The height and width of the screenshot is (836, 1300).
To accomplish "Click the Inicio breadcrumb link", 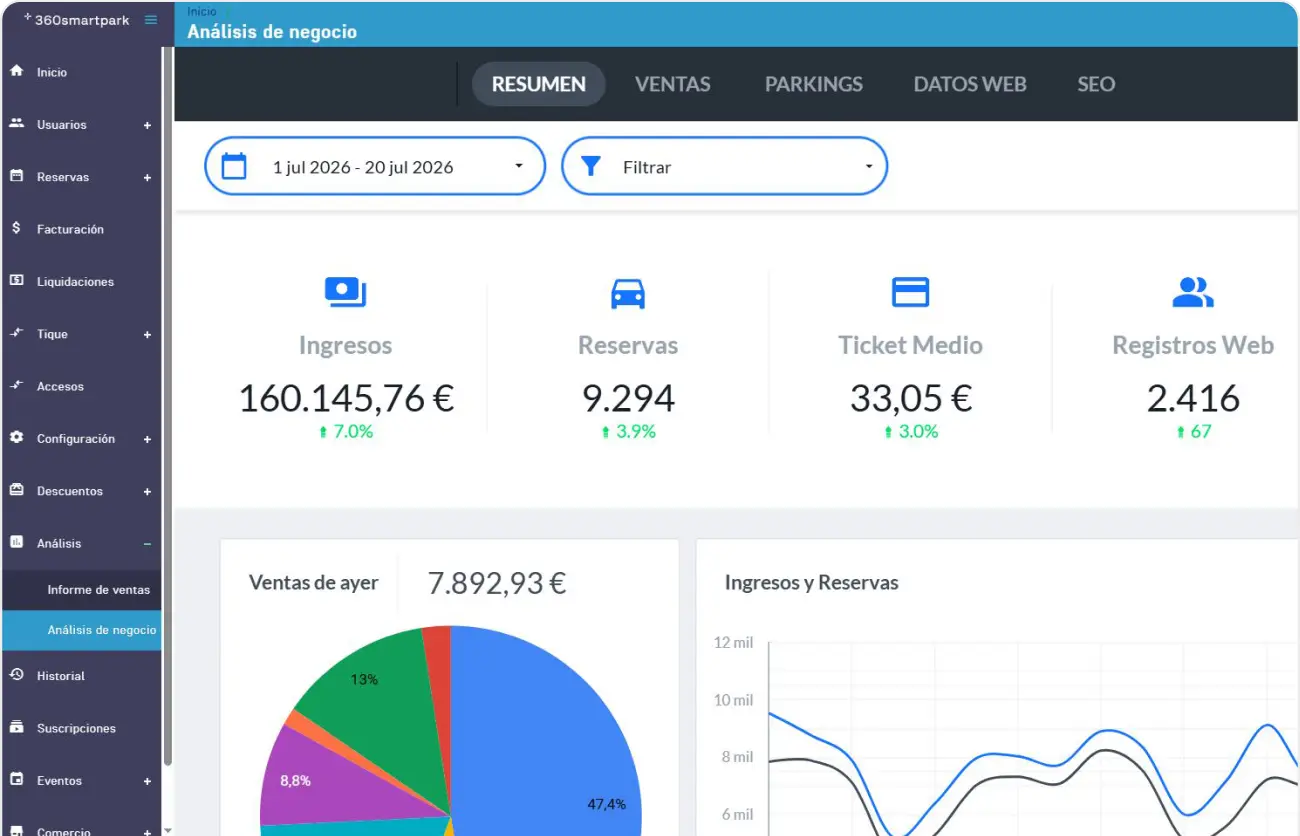I will pyautogui.click(x=202, y=11).
